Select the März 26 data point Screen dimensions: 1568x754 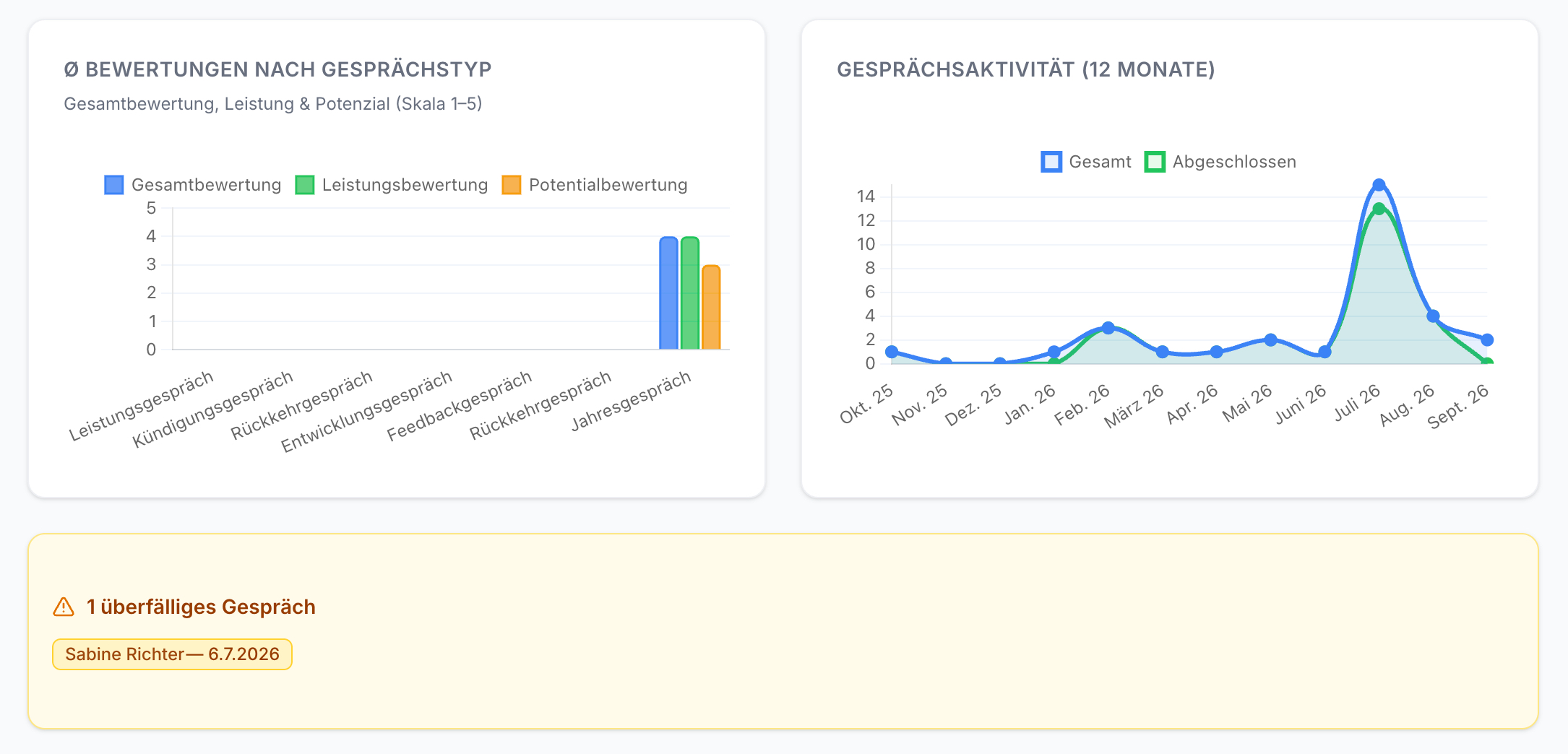click(1162, 352)
